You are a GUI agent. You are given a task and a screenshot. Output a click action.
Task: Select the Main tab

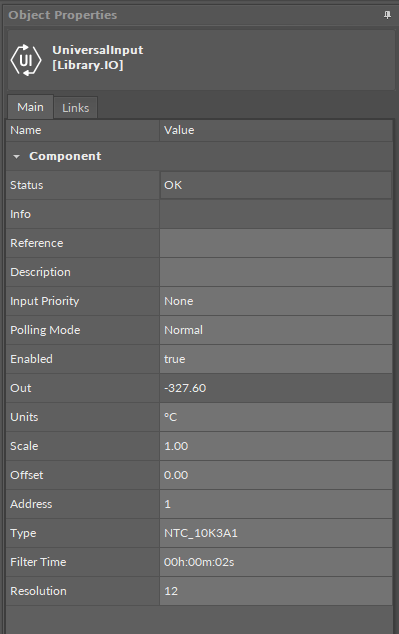(30, 107)
